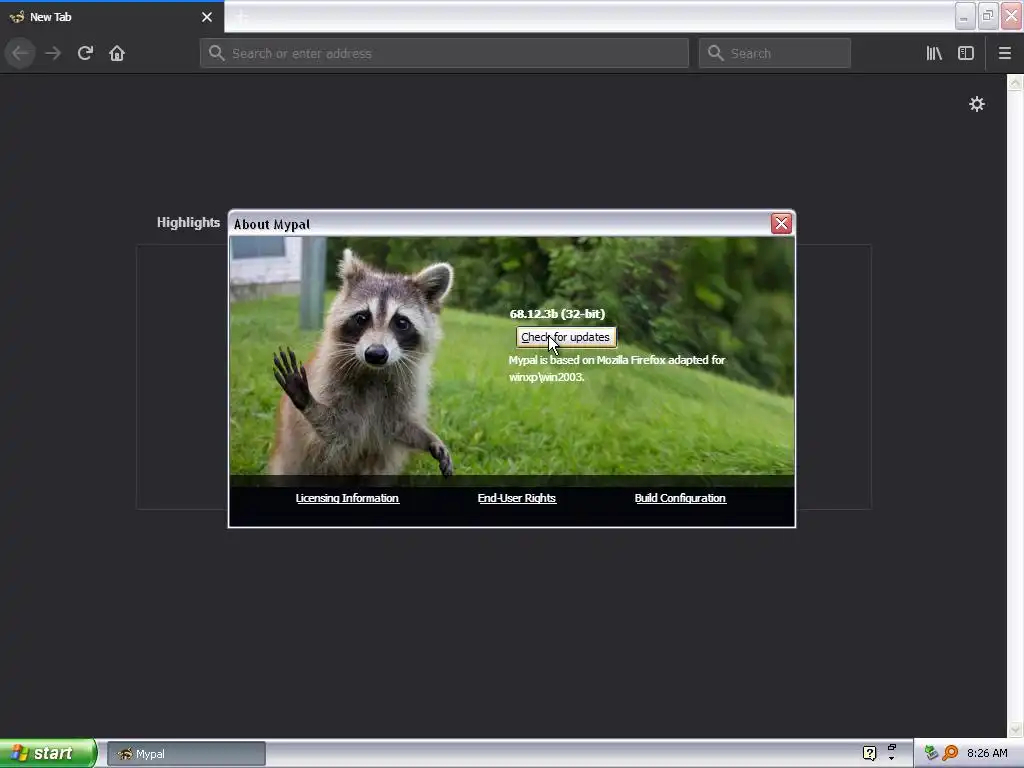Go to the Home page icon
The height and width of the screenshot is (768, 1024).
(x=117, y=53)
